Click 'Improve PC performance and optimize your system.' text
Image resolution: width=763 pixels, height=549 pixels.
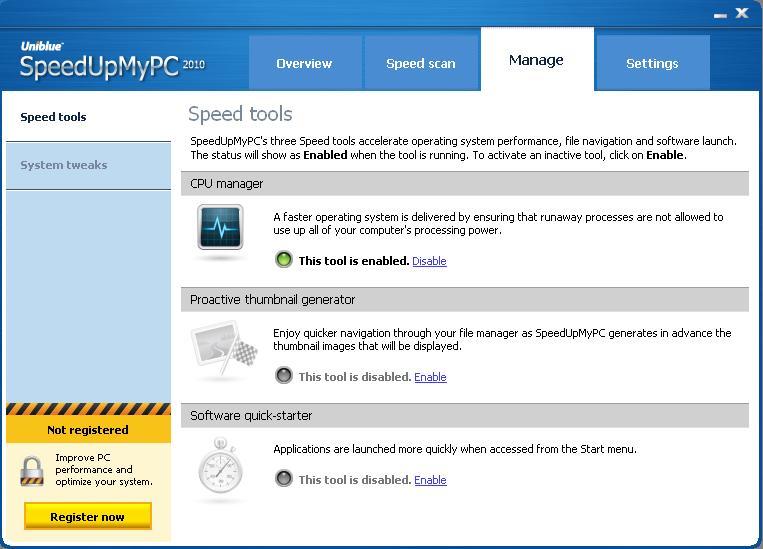[x=104, y=470]
